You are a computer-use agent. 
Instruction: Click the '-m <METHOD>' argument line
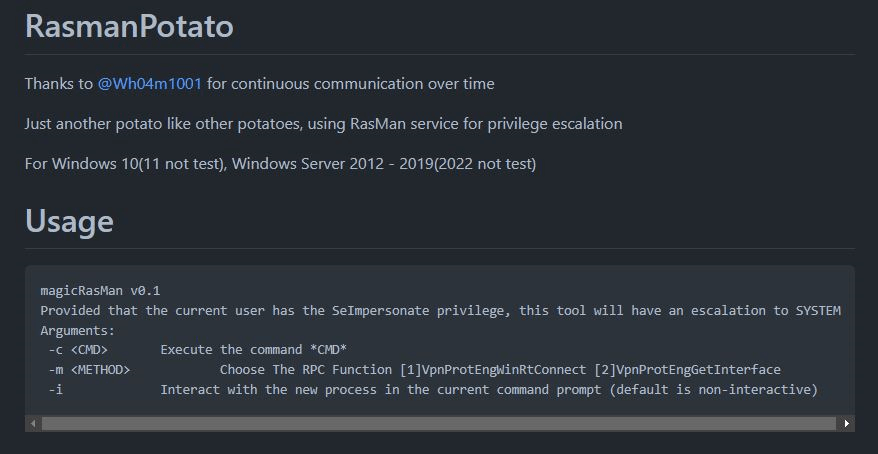[x=414, y=369]
